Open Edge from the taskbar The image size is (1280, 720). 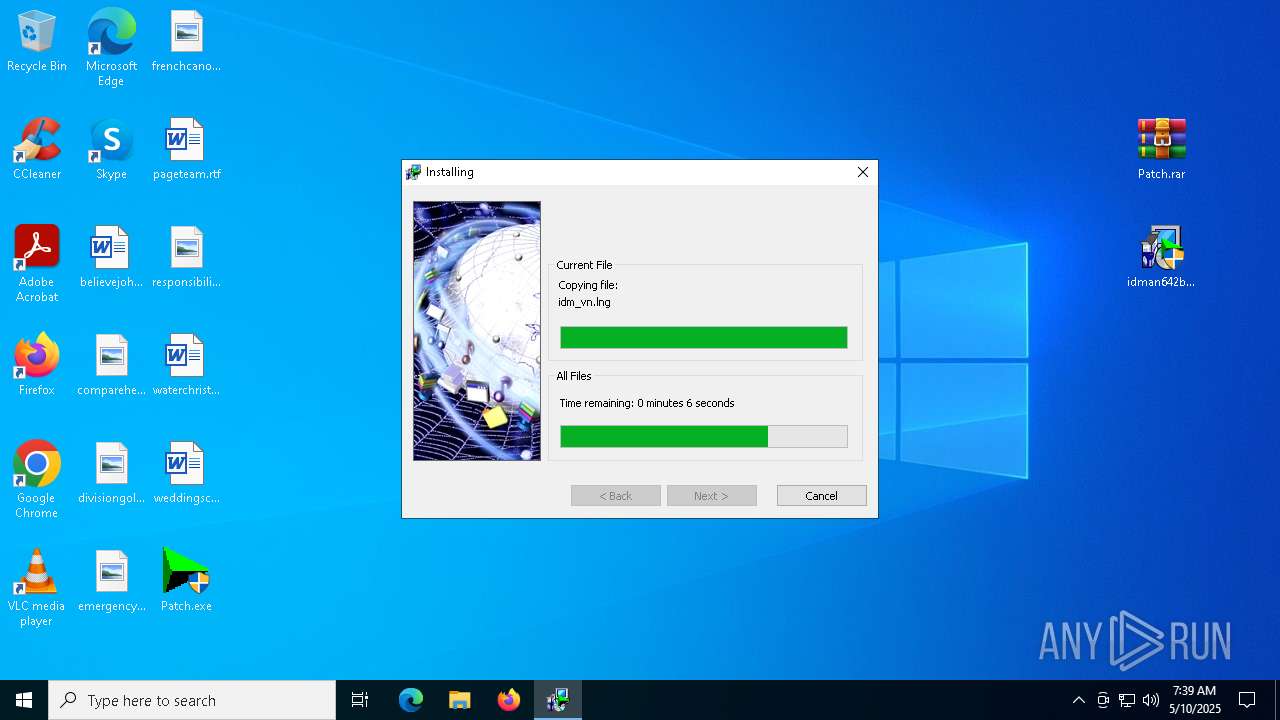coord(411,700)
